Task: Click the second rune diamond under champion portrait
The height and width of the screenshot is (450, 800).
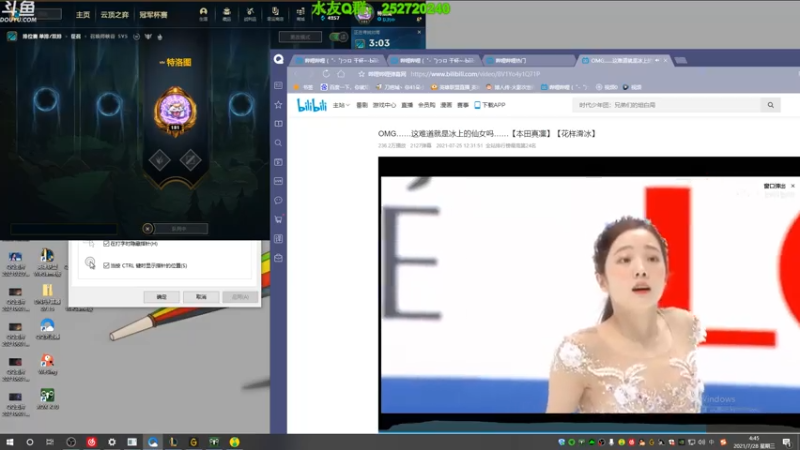Action: tap(190, 160)
